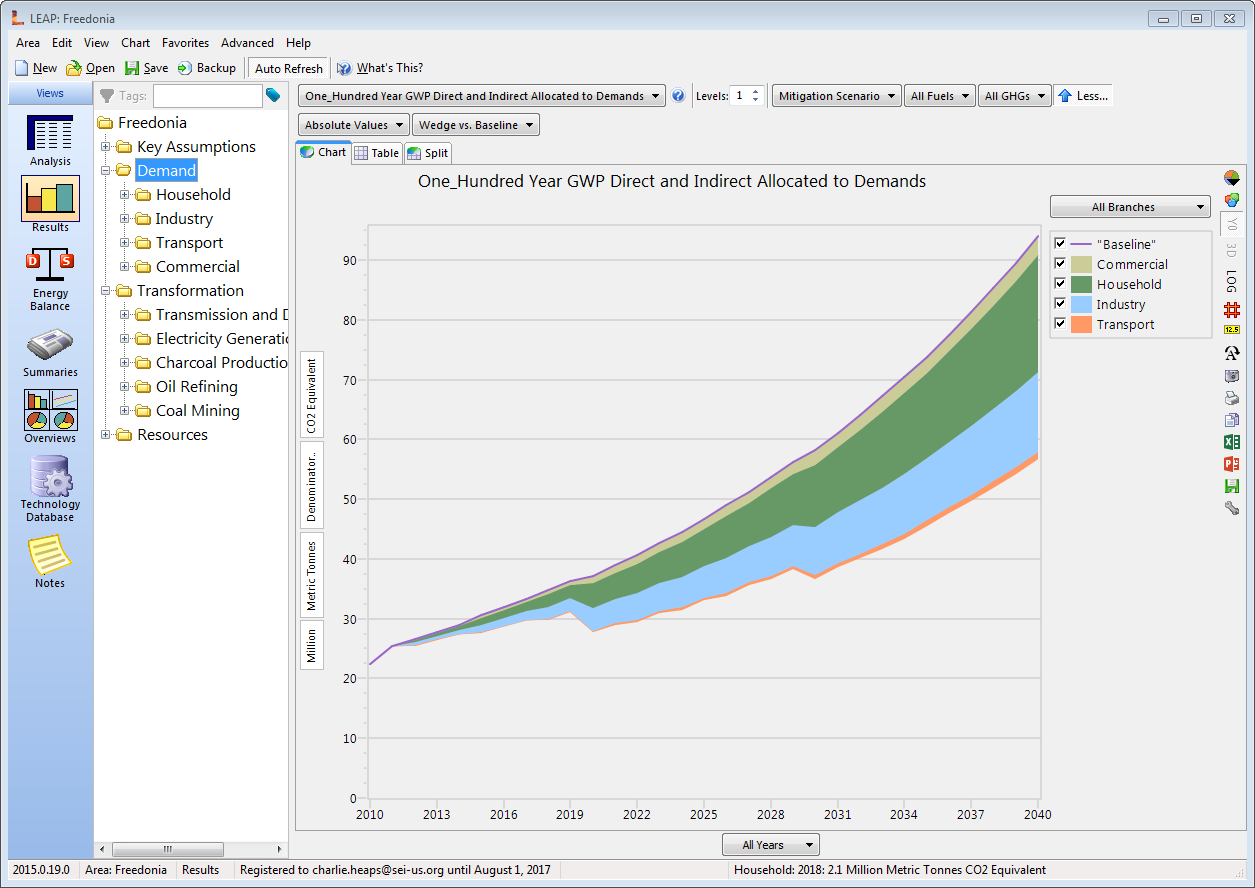
Task: Open the Favorites menu
Action: [185, 43]
